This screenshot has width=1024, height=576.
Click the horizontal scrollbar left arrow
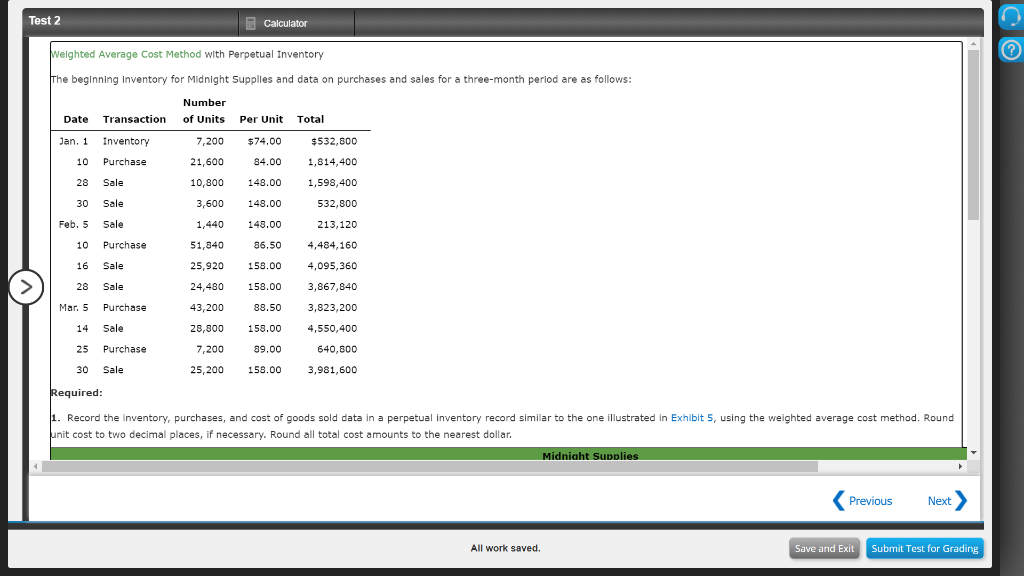pos(34,465)
